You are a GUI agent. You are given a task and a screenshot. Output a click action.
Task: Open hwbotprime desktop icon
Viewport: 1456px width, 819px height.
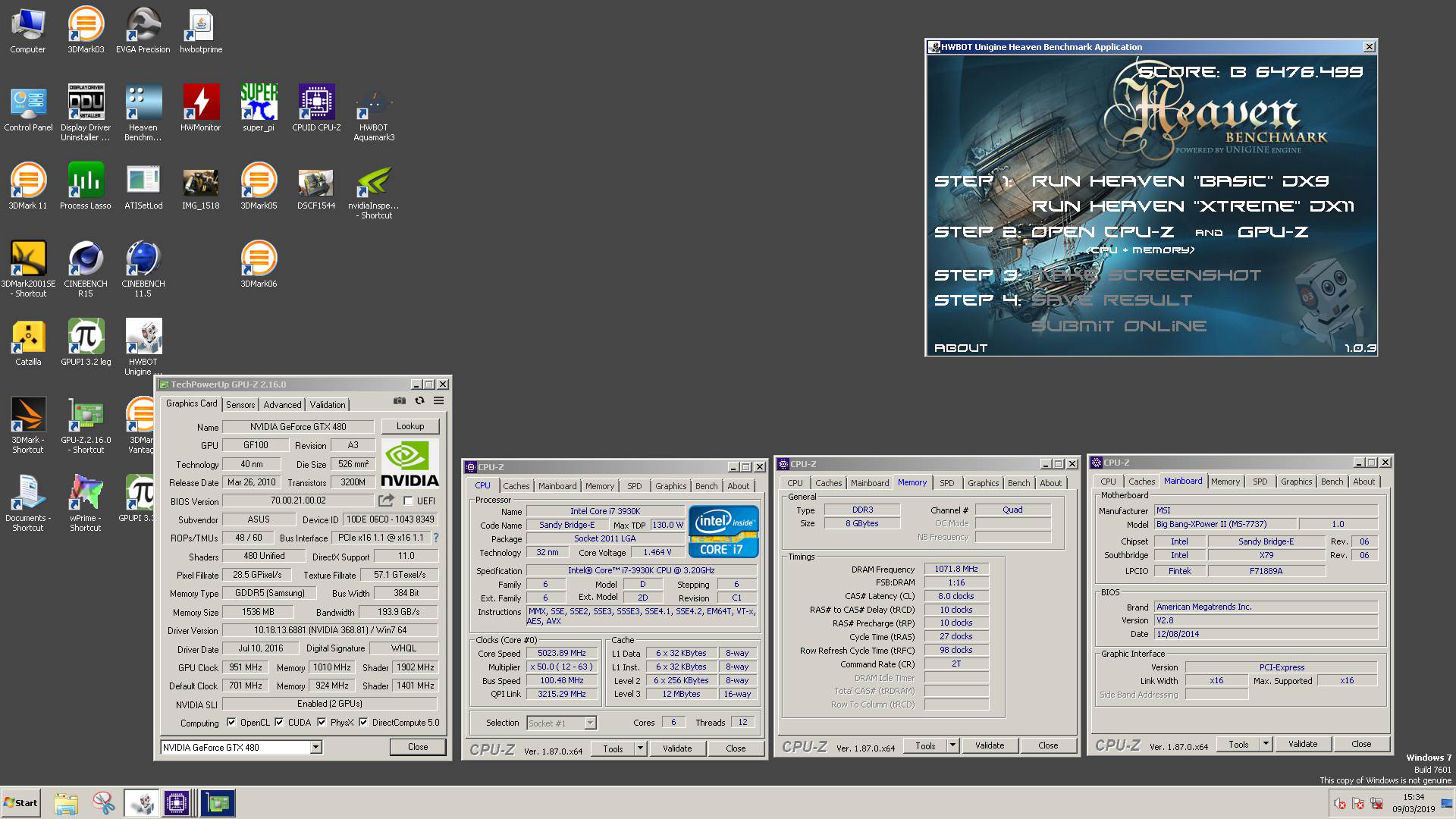coord(201,30)
